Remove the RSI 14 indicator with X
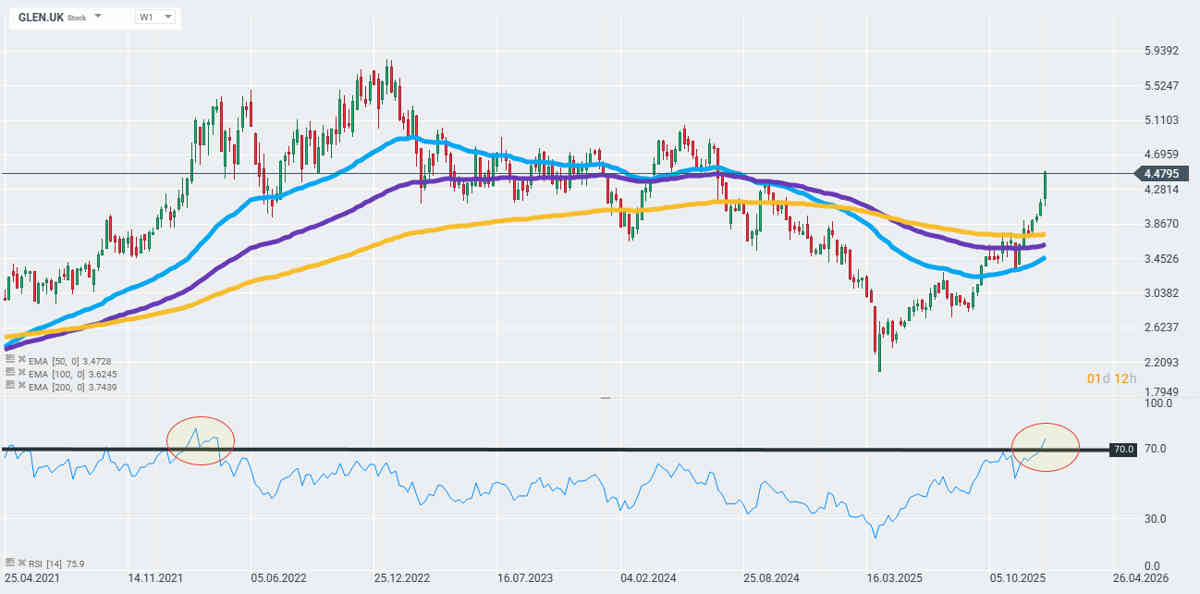The image size is (1200, 594). click(x=20, y=563)
